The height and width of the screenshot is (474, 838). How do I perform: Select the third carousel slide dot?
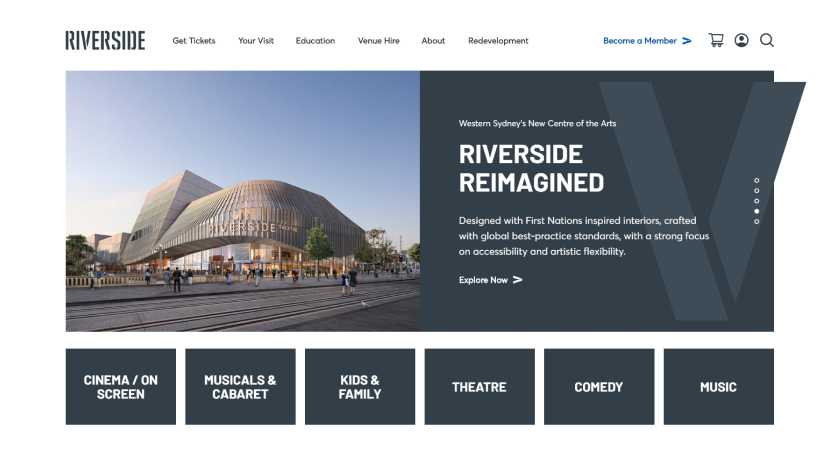coord(756,201)
